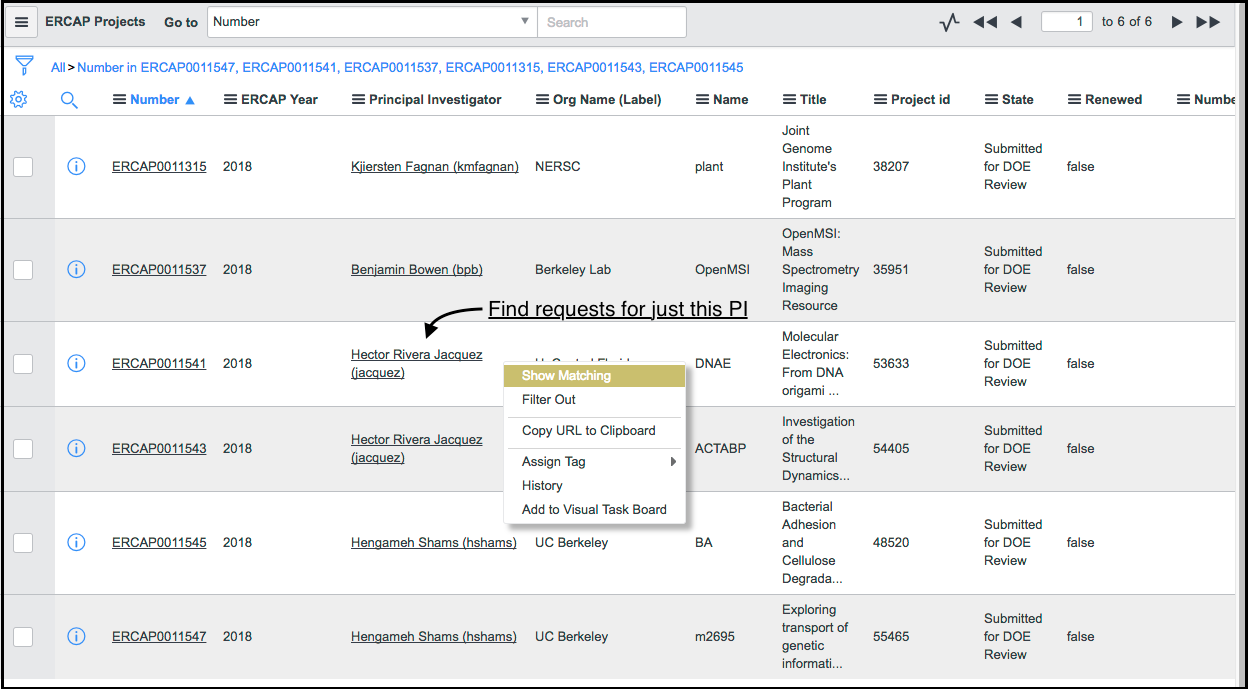The height and width of the screenshot is (689, 1248).
Task: Check the box next to ERCAP0011315
Action: [24, 166]
